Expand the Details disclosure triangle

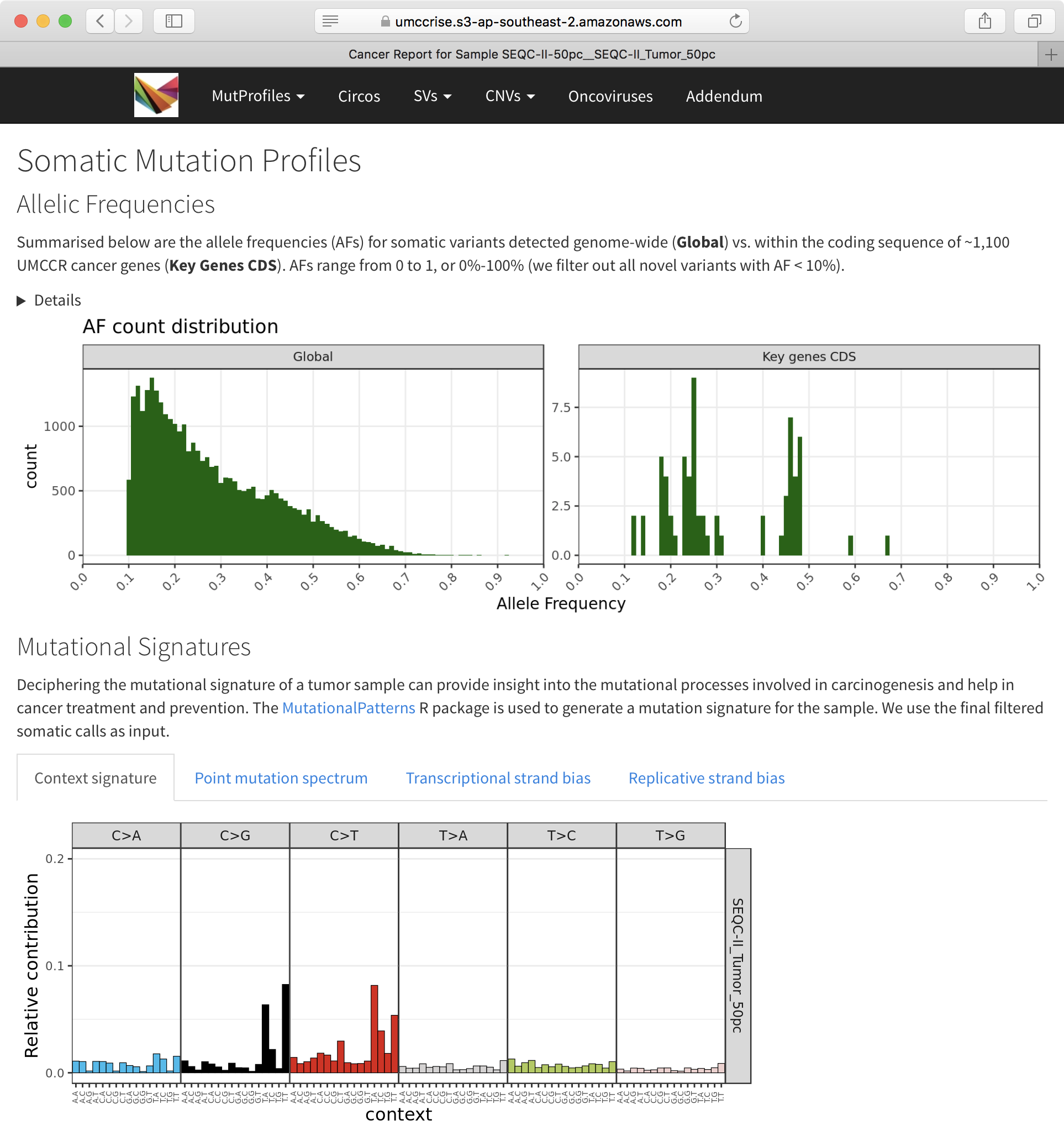point(21,301)
